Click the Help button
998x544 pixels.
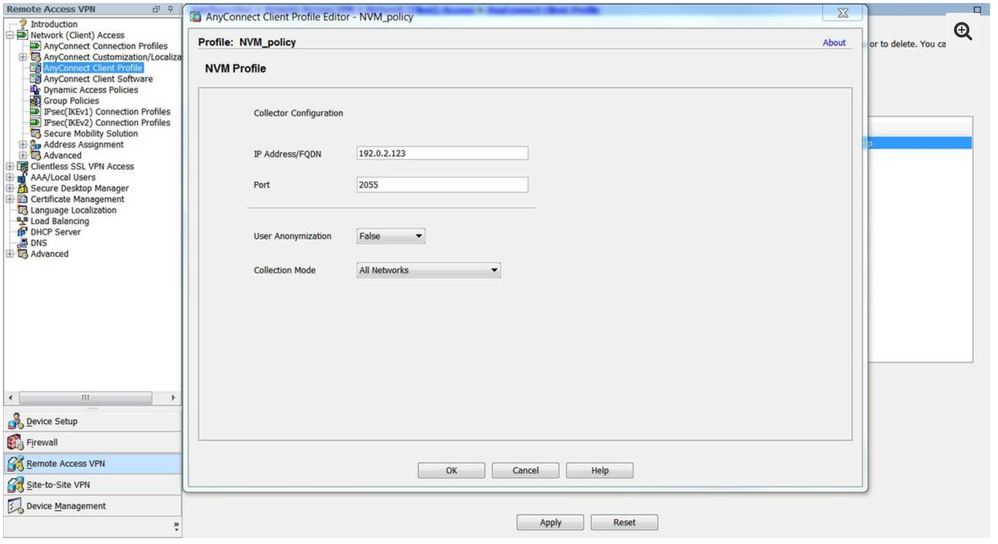click(x=600, y=470)
